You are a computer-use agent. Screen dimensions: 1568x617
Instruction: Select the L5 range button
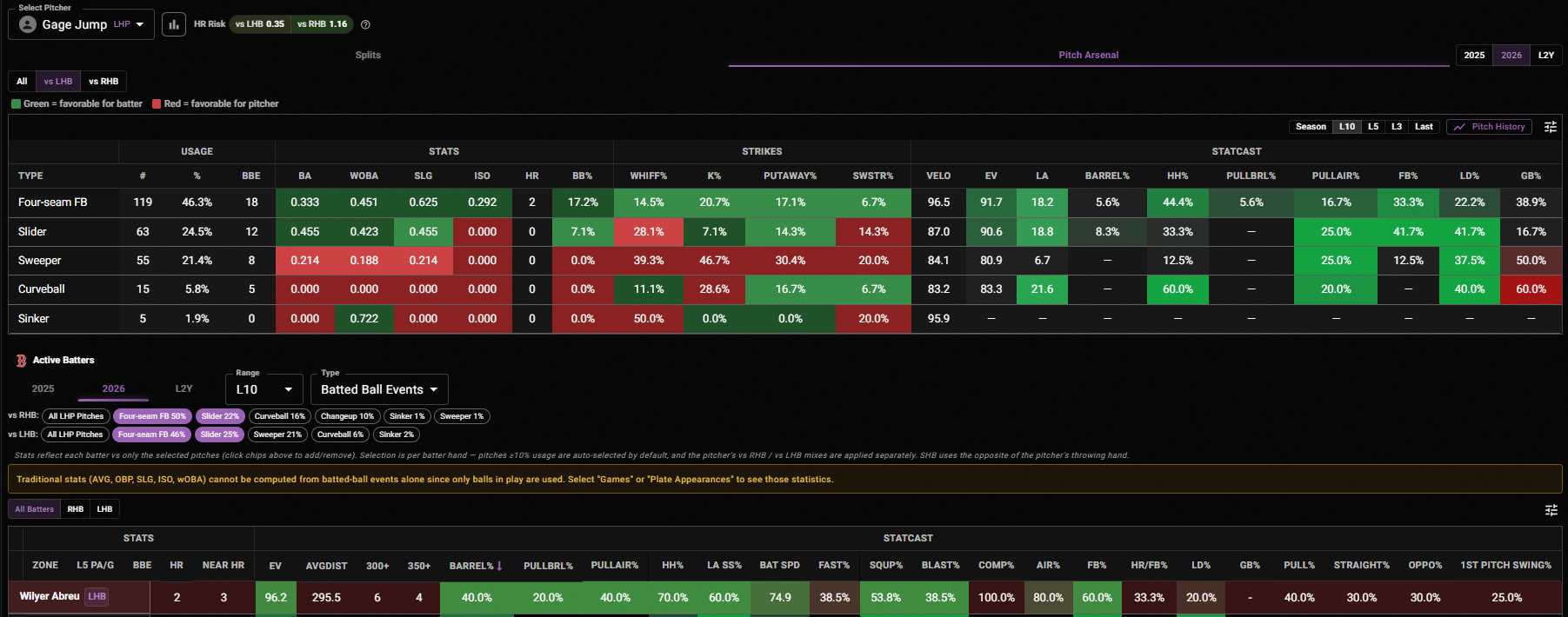[x=1373, y=127]
